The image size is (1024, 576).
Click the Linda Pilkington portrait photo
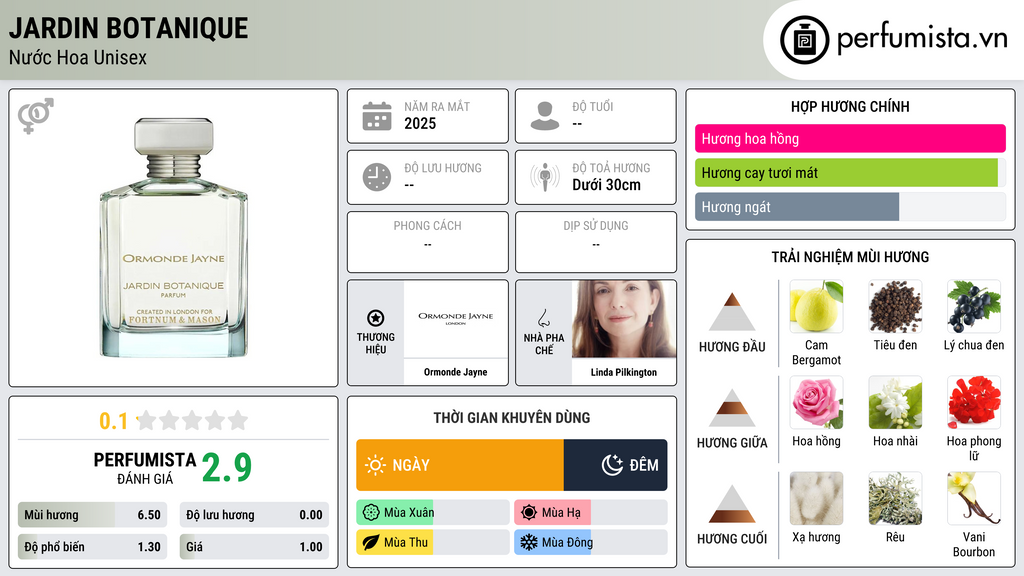(x=624, y=319)
